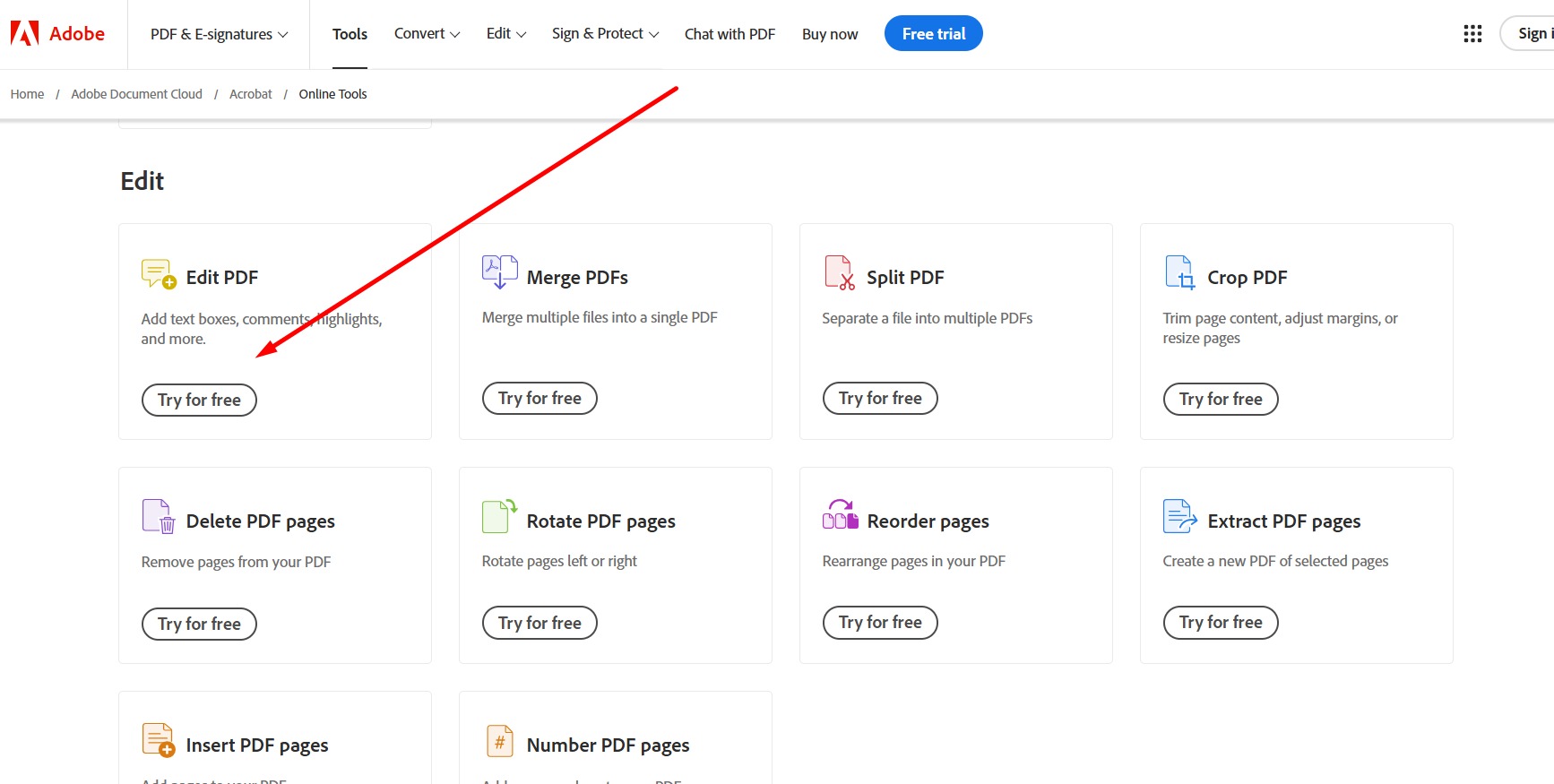Click the Delete PDF pages heading
The width and height of the screenshot is (1554, 784).
260,521
